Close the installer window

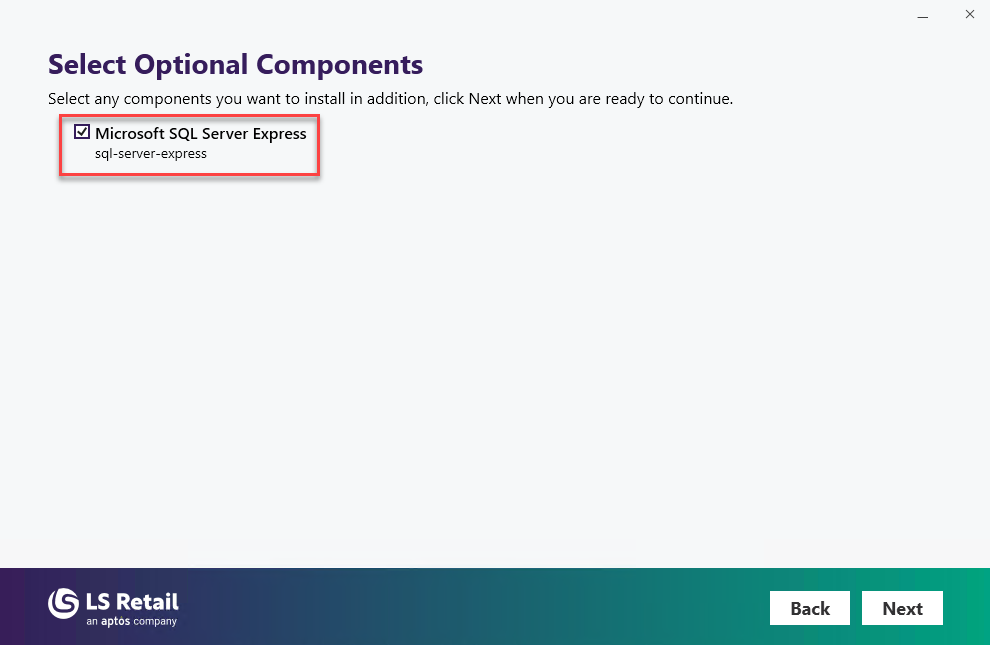[x=970, y=14]
